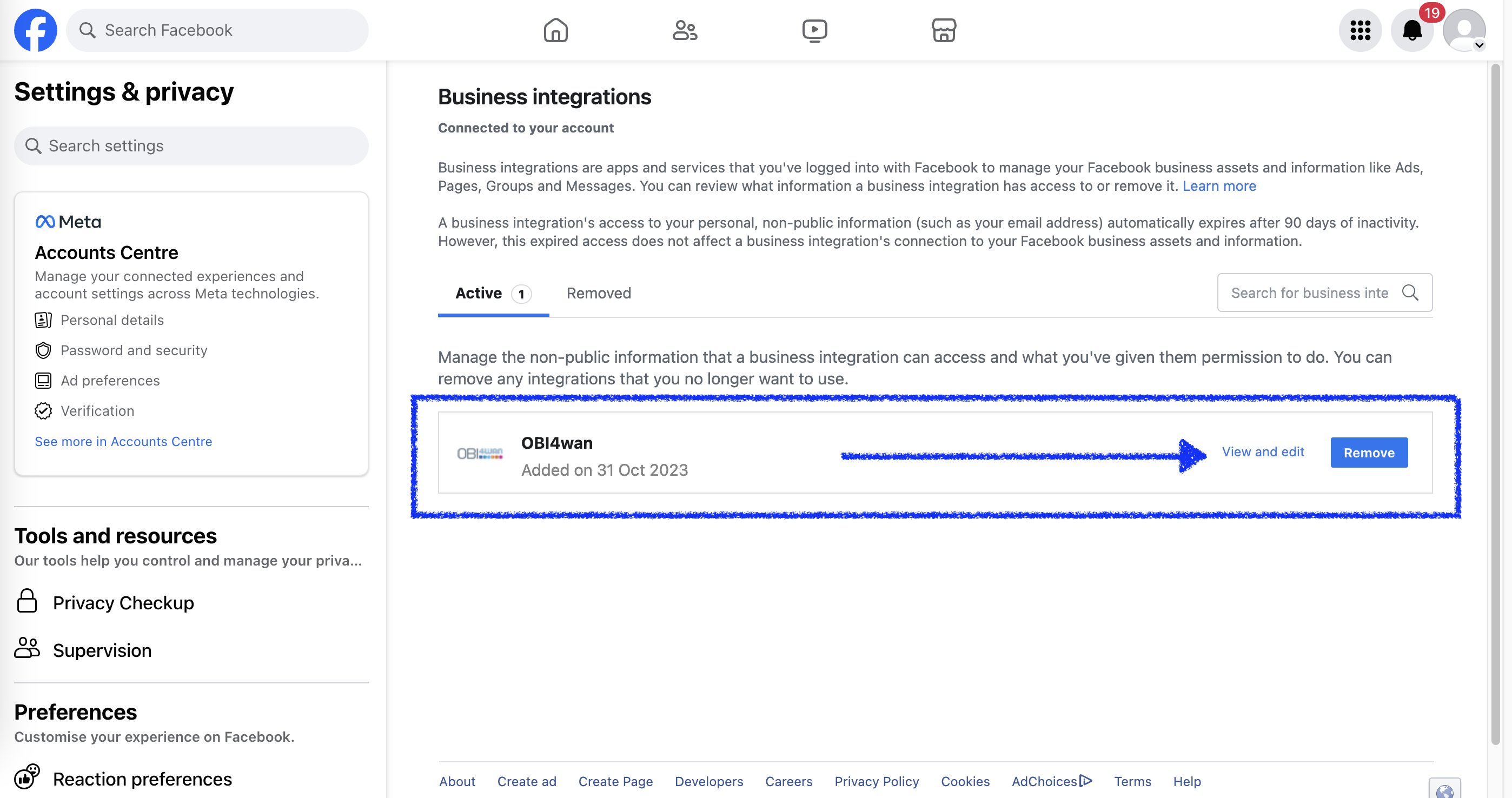This screenshot has width=1512, height=798.
Task: Click the Reaction preferences like icon
Action: [x=26, y=776]
